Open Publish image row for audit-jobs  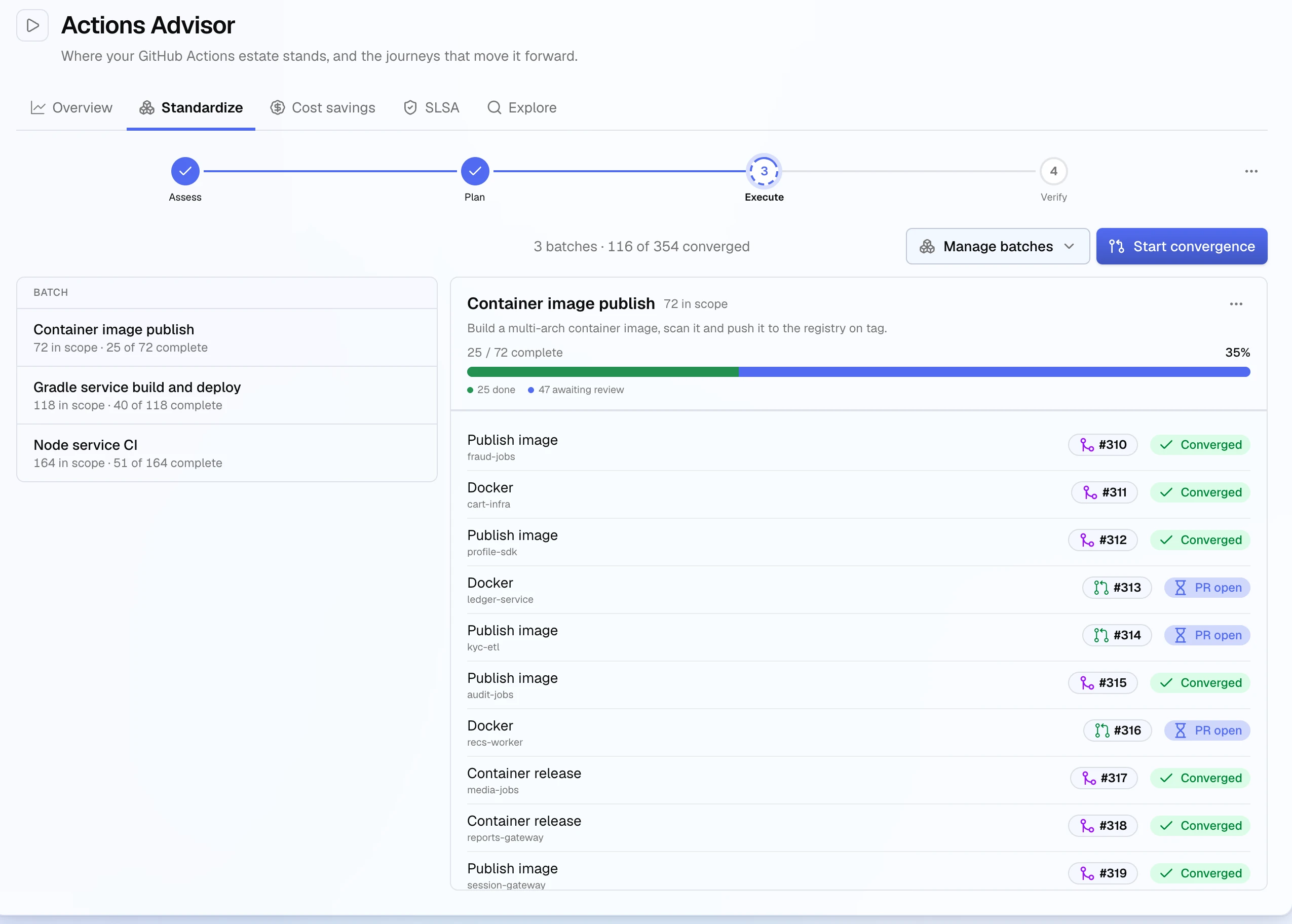click(x=858, y=685)
